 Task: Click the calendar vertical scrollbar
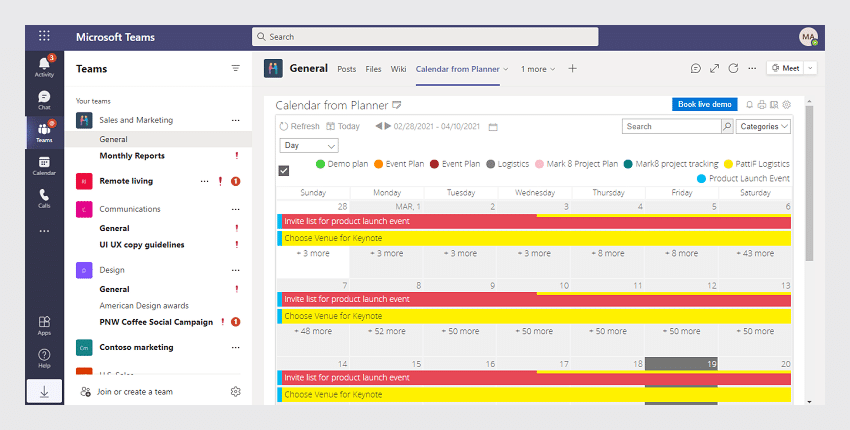click(x=809, y=183)
